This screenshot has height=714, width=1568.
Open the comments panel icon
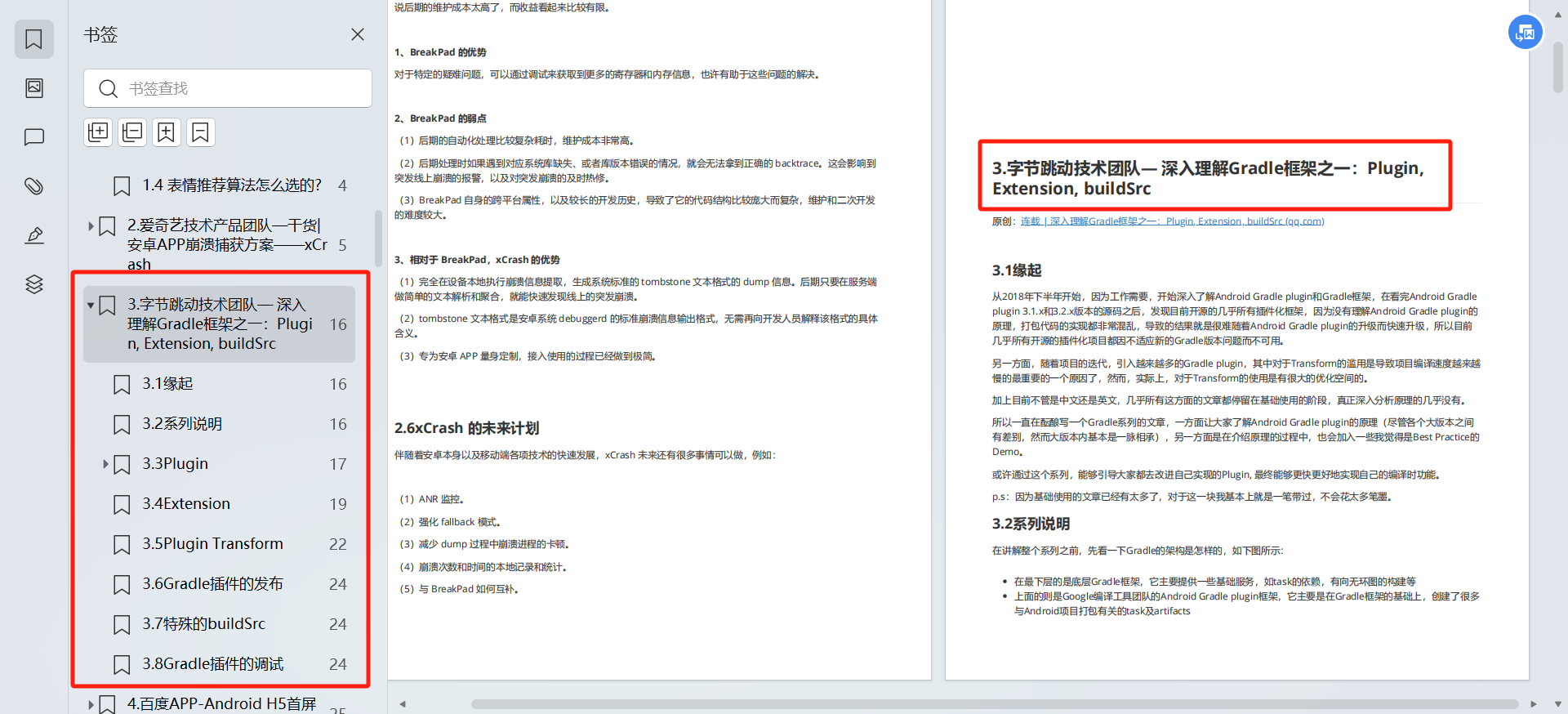[x=33, y=137]
